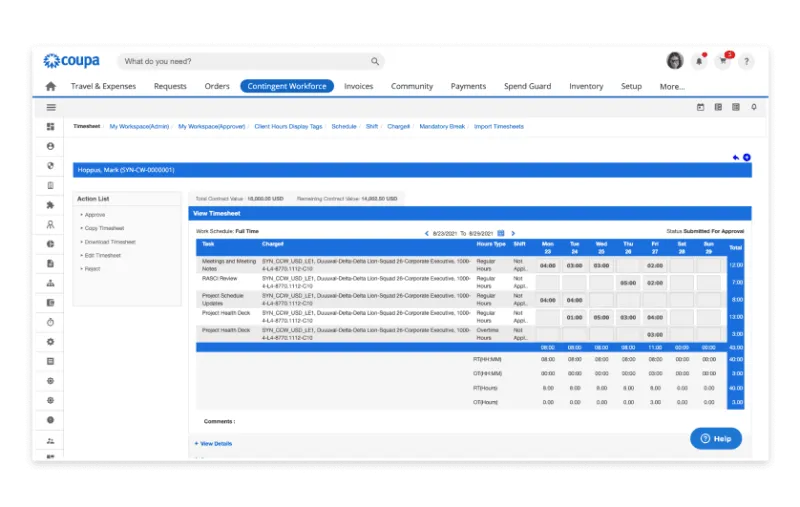
Task: Open the date range calendar picker
Action: pyautogui.click(x=501, y=233)
